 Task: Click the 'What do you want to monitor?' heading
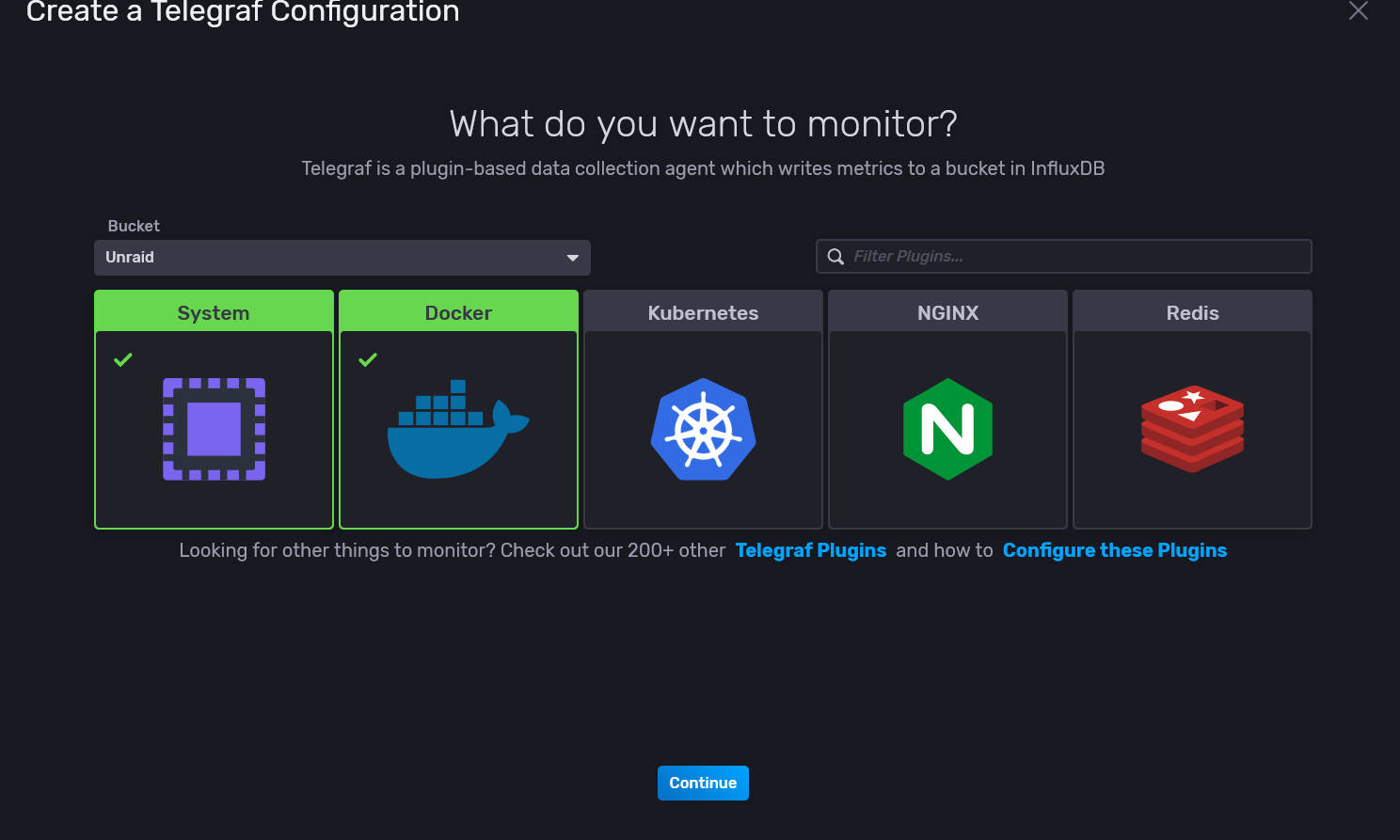point(703,124)
